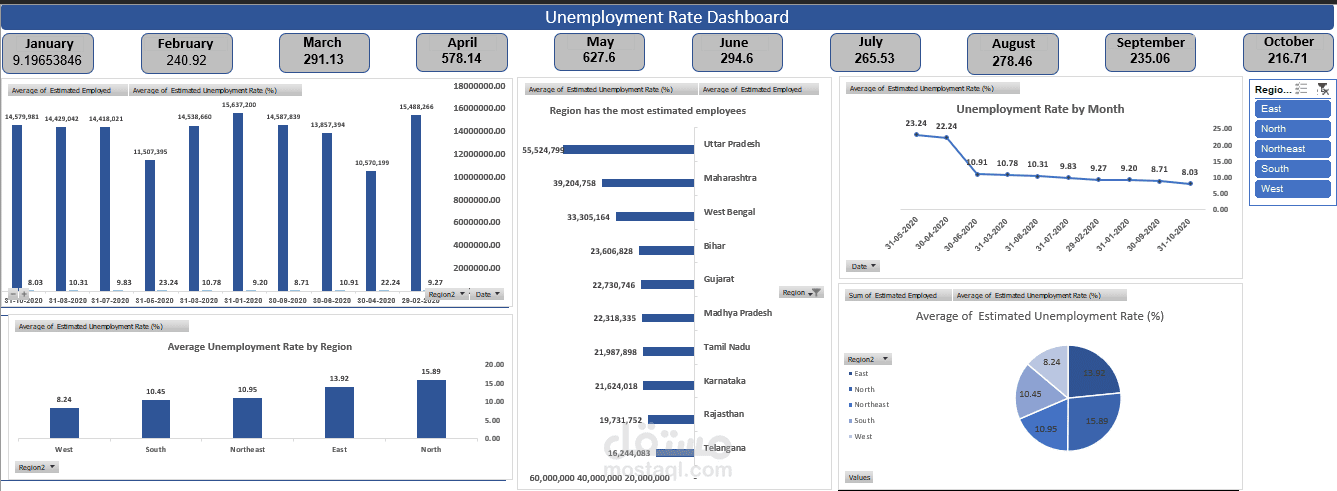
Task: Click the Average Unemployment Rate by Region title
Action: tap(260, 347)
